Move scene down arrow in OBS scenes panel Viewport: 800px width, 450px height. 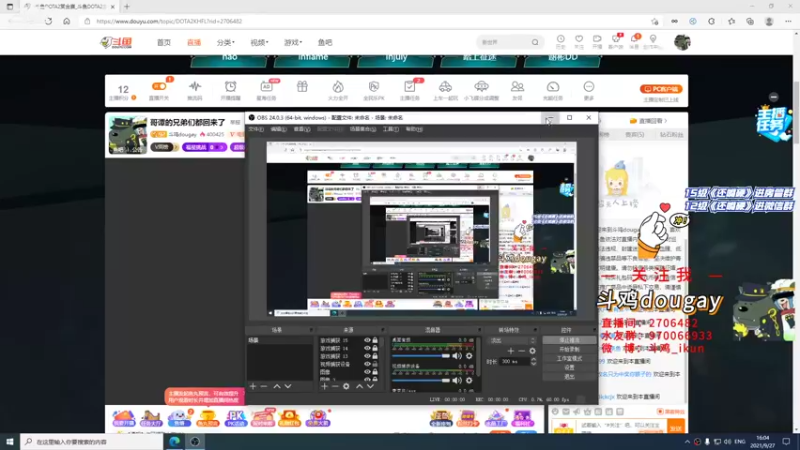[288, 386]
